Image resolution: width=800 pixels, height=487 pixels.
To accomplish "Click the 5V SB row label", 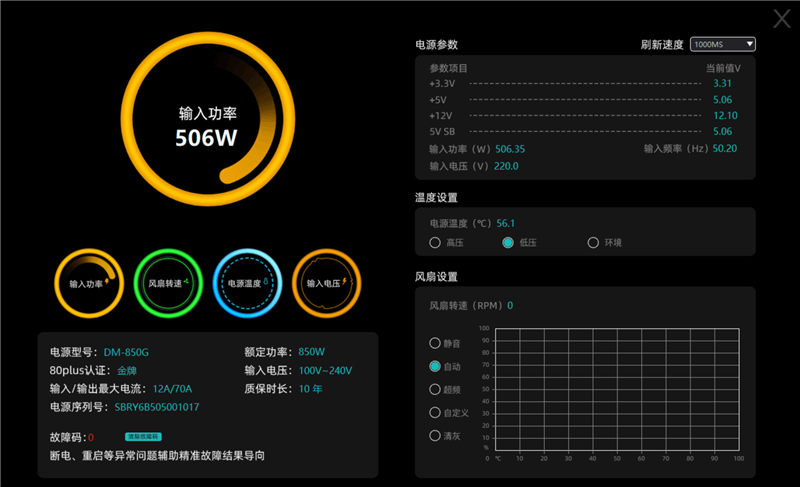I will (x=442, y=132).
